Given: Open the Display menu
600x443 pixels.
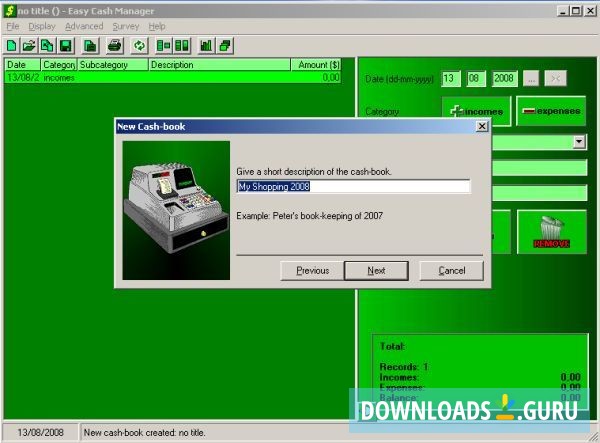Looking at the screenshot, I should [42, 26].
